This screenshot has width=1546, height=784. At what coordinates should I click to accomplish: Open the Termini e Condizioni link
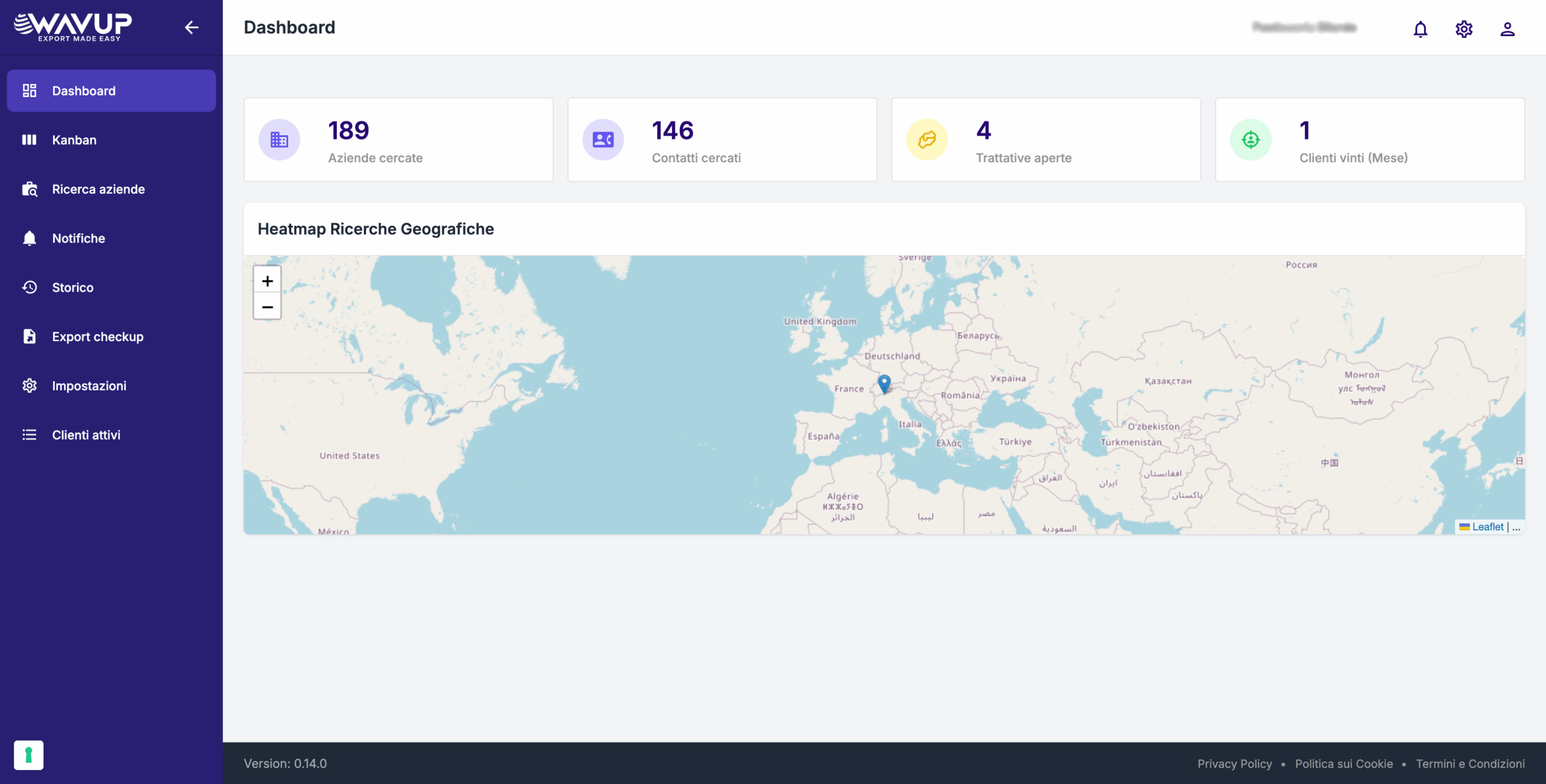(x=1470, y=763)
